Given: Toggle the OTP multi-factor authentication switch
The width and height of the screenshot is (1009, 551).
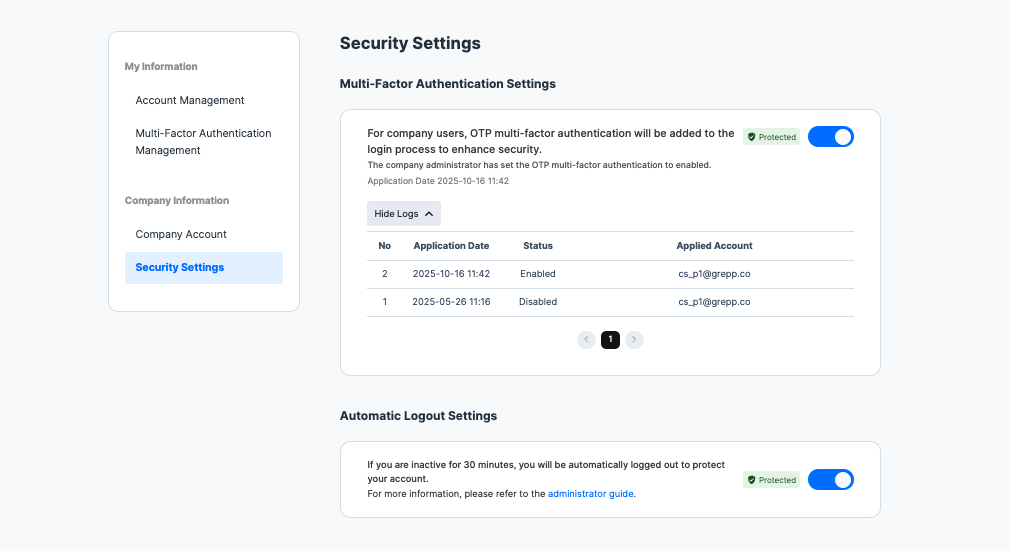Looking at the screenshot, I should (x=831, y=136).
